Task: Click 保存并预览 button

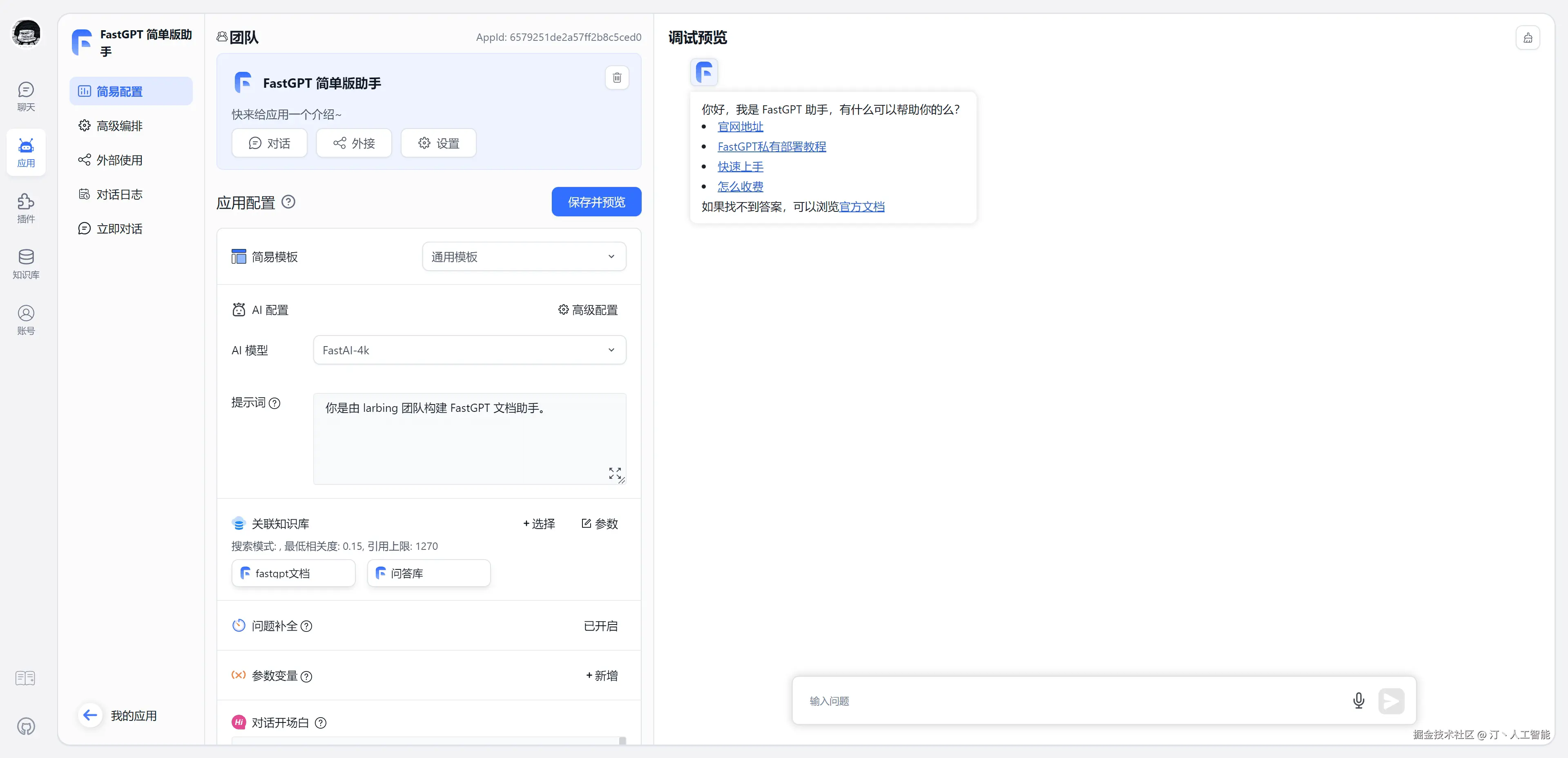Action: click(x=596, y=202)
